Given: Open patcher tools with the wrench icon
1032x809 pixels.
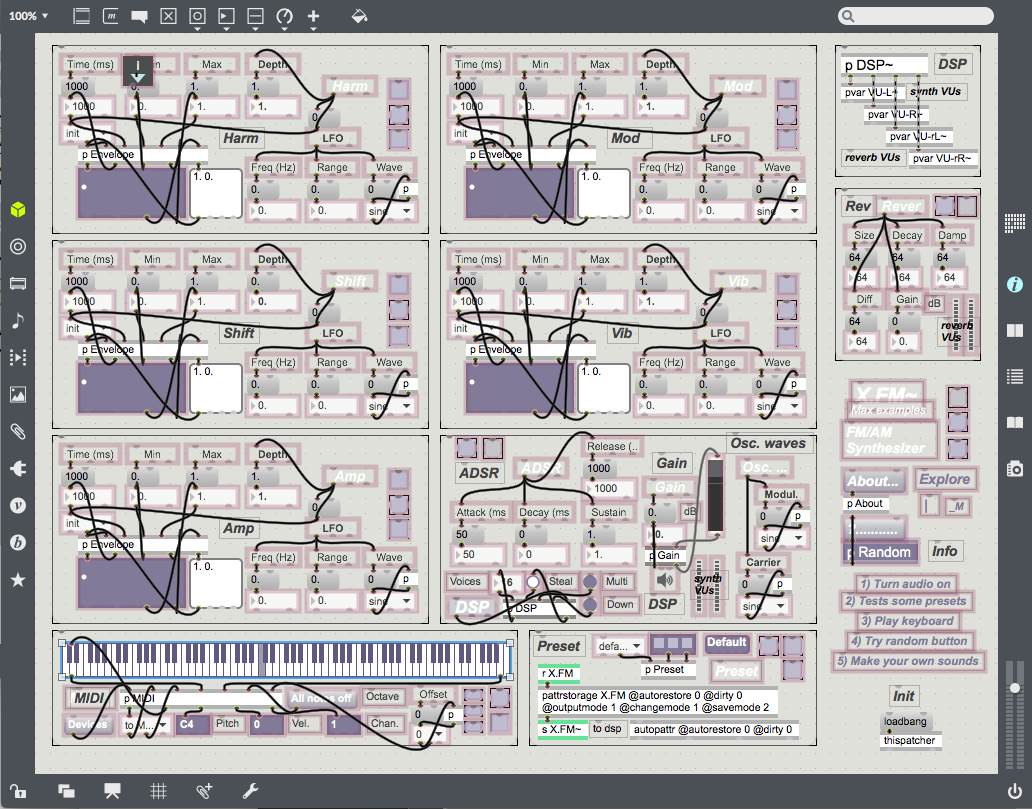Looking at the screenshot, I should (x=251, y=791).
